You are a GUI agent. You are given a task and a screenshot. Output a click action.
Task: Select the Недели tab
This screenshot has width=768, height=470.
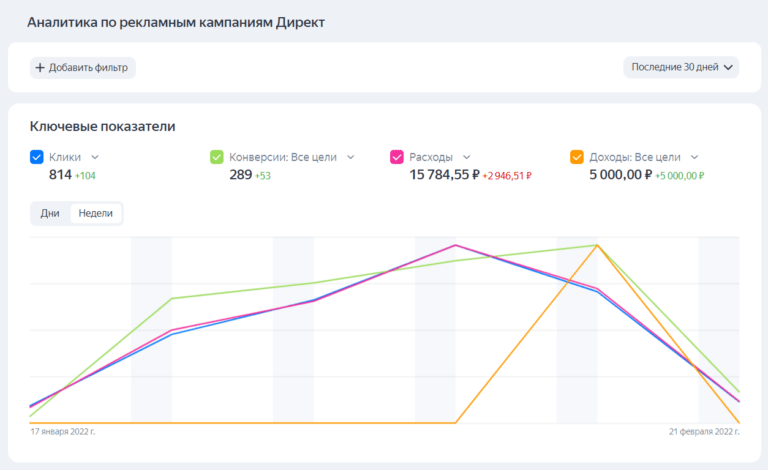pos(96,213)
